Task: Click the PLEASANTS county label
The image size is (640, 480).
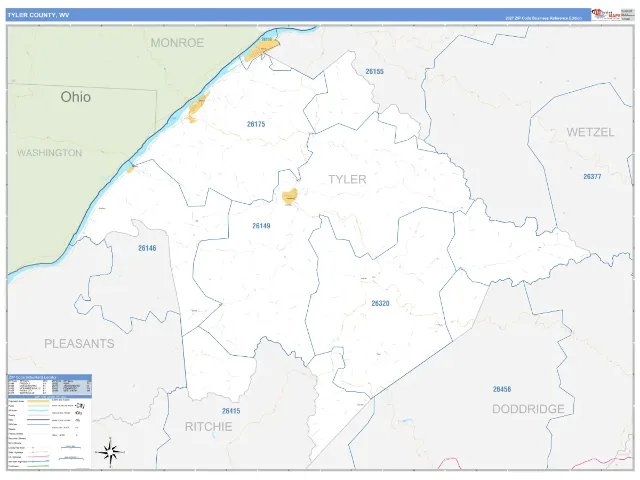Action: coord(79,344)
